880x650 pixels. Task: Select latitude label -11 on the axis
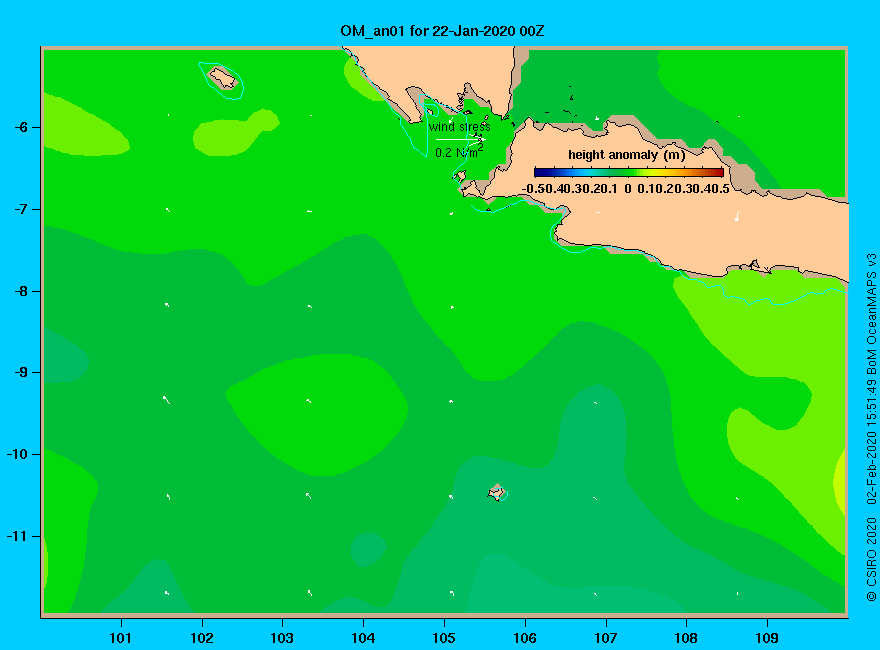click(17, 536)
